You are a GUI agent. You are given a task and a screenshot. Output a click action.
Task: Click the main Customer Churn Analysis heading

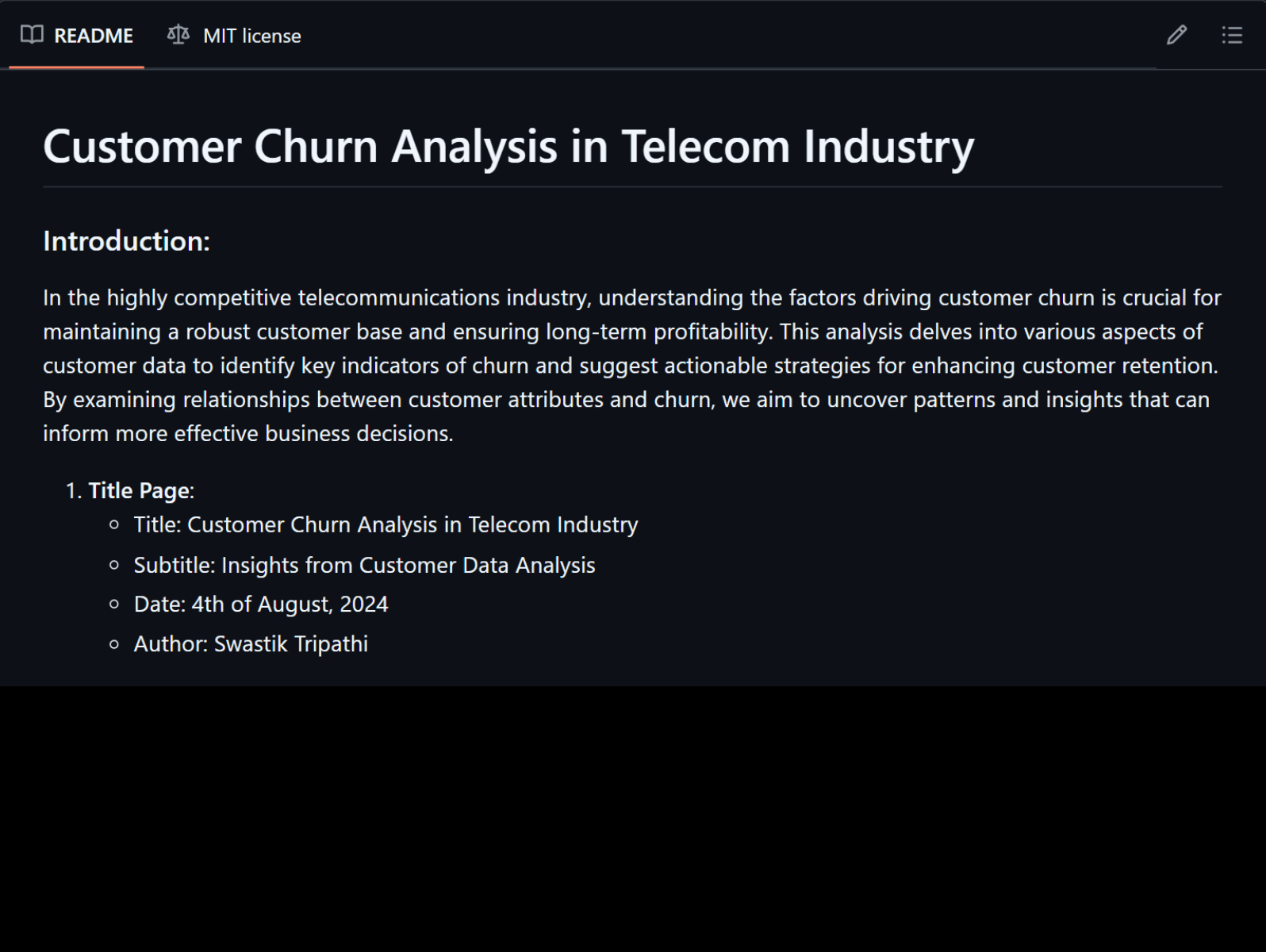[508, 147]
